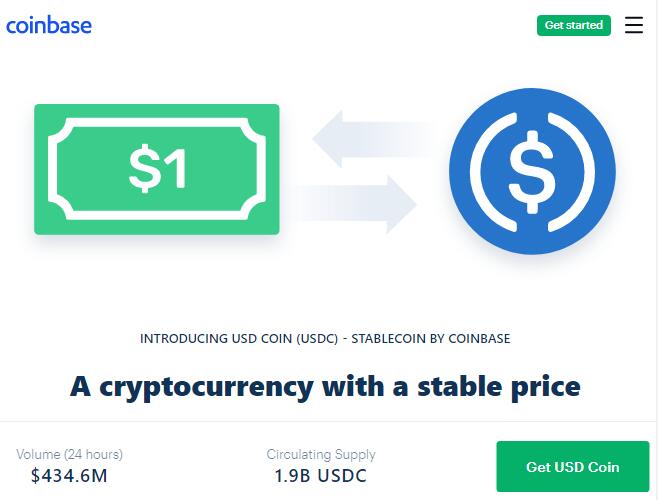Click the Get USD Coin button

click(x=573, y=466)
